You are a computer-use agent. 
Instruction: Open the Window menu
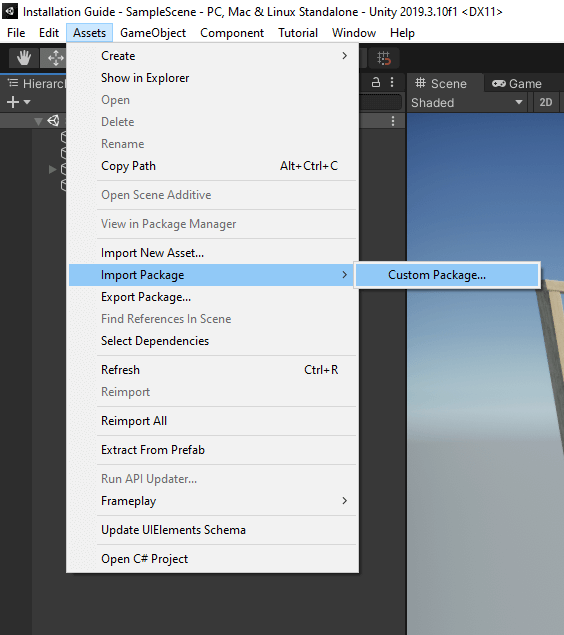(x=354, y=33)
